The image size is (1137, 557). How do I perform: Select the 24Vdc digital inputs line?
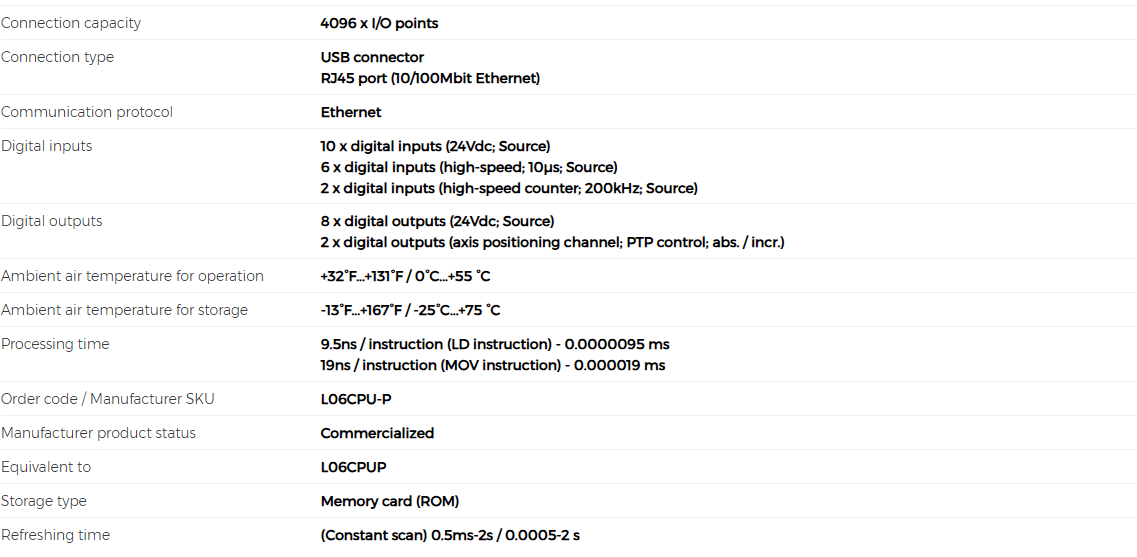435,146
